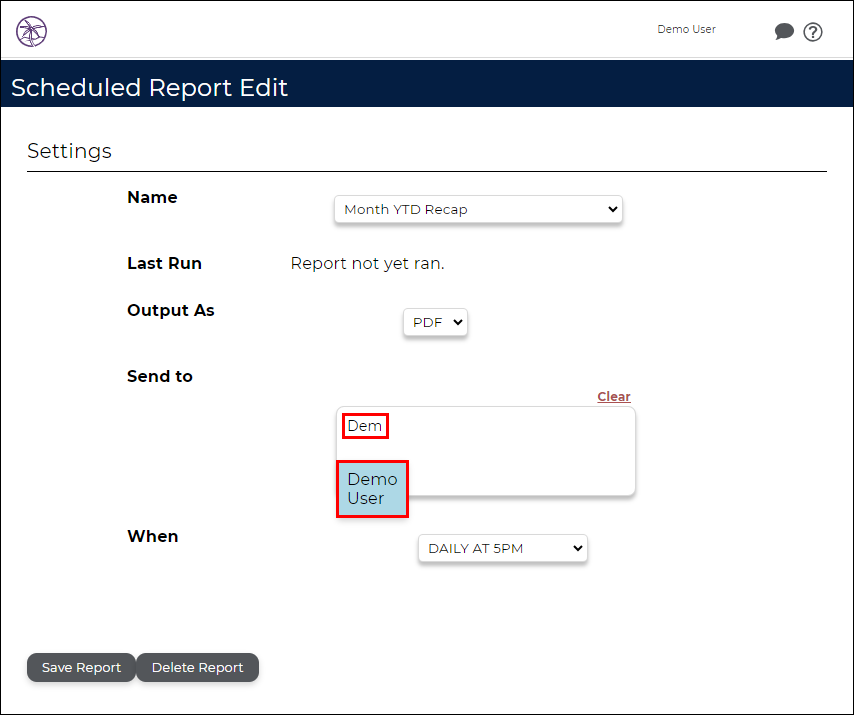Open the DAILY AT 5PM schedule dropdown
This screenshot has width=854, height=715.
coord(503,548)
